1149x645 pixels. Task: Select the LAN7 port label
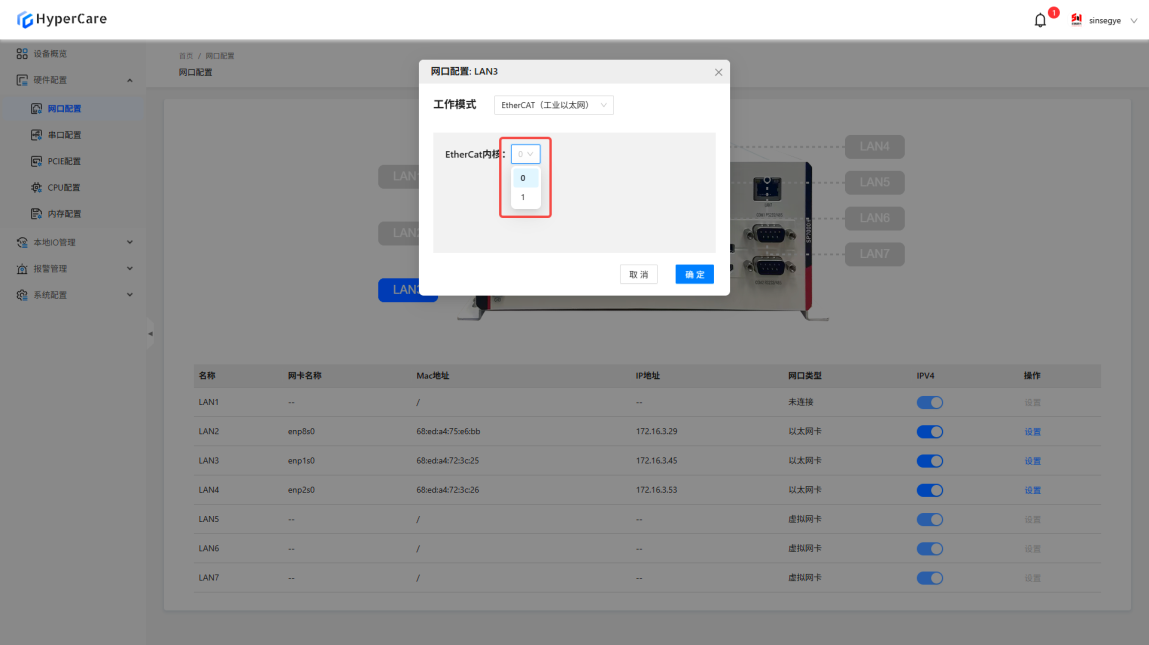click(x=874, y=254)
